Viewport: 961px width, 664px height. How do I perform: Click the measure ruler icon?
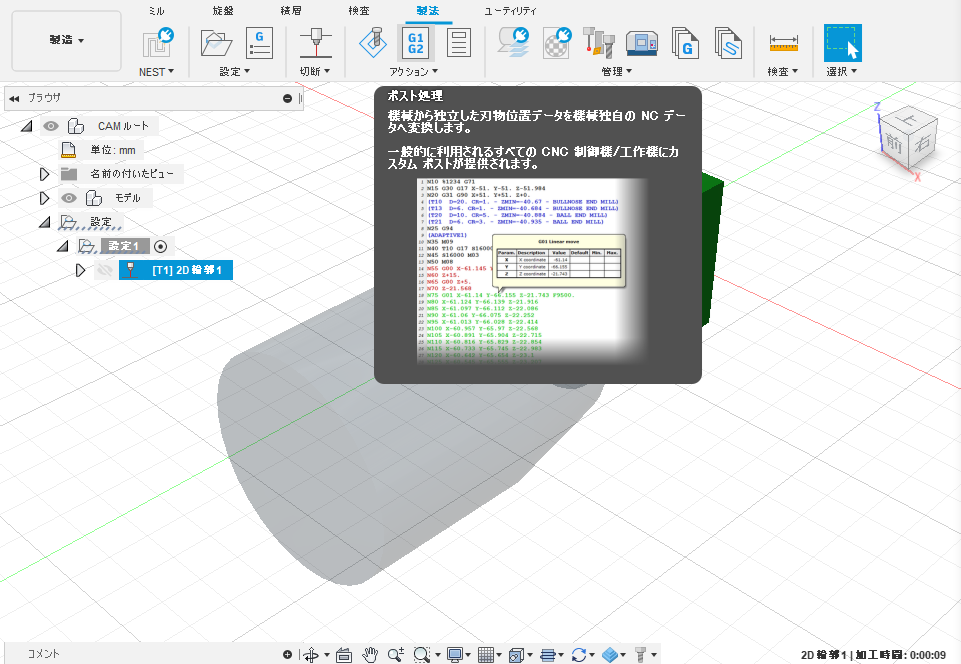tap(783, 44)
